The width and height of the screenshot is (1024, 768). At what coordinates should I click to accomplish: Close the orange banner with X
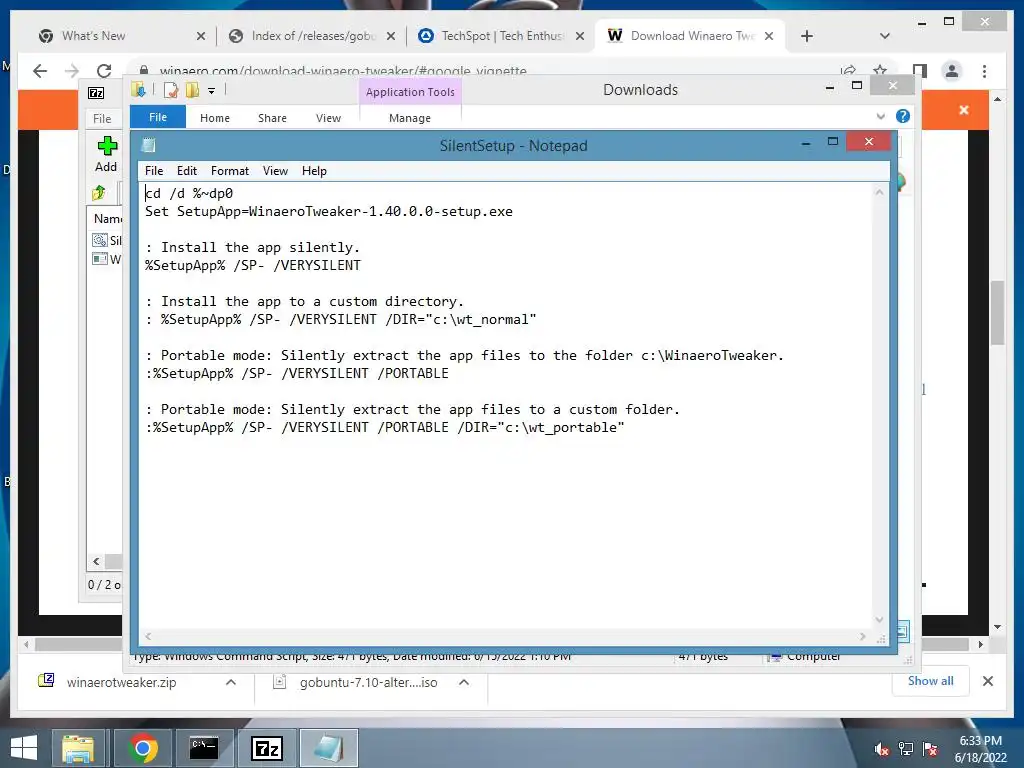pyautogui.click(x=964, y=110)
